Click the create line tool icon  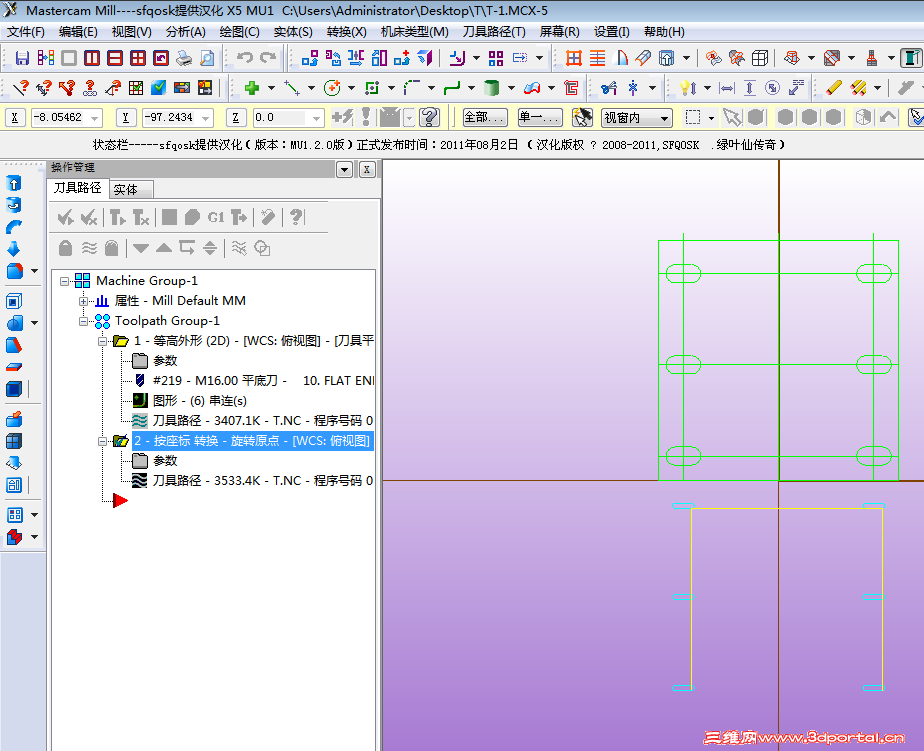292,88
